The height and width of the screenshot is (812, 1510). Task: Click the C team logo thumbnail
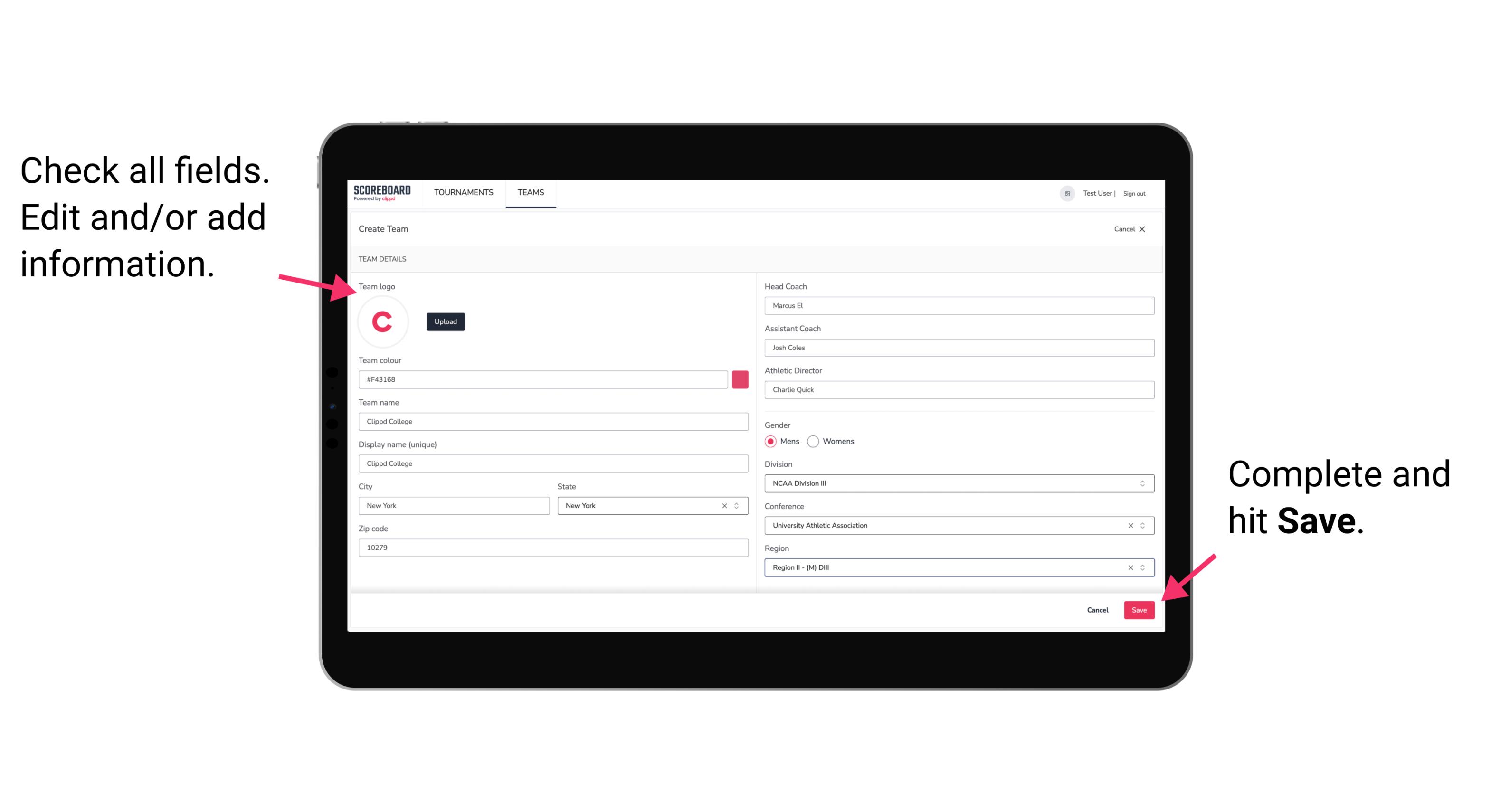click(x=383, y=321)
